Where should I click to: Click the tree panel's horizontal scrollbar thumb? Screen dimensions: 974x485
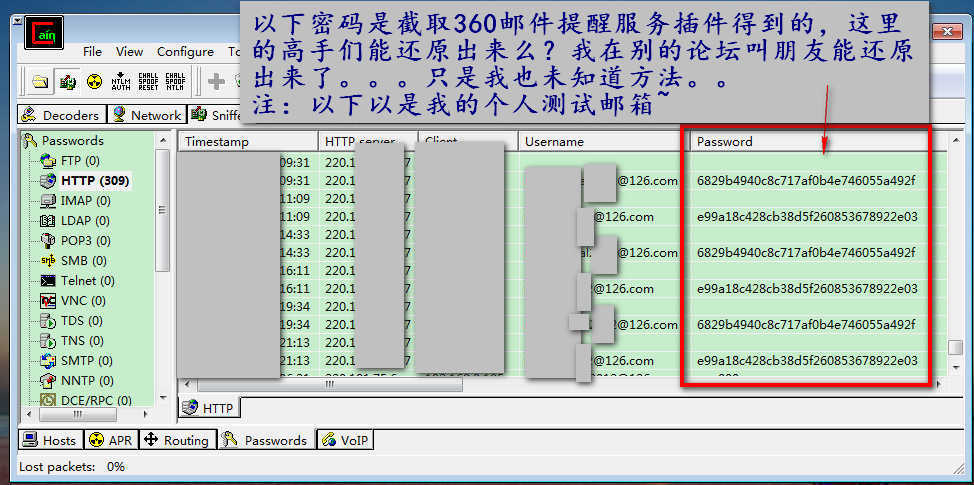coord(78,414)
